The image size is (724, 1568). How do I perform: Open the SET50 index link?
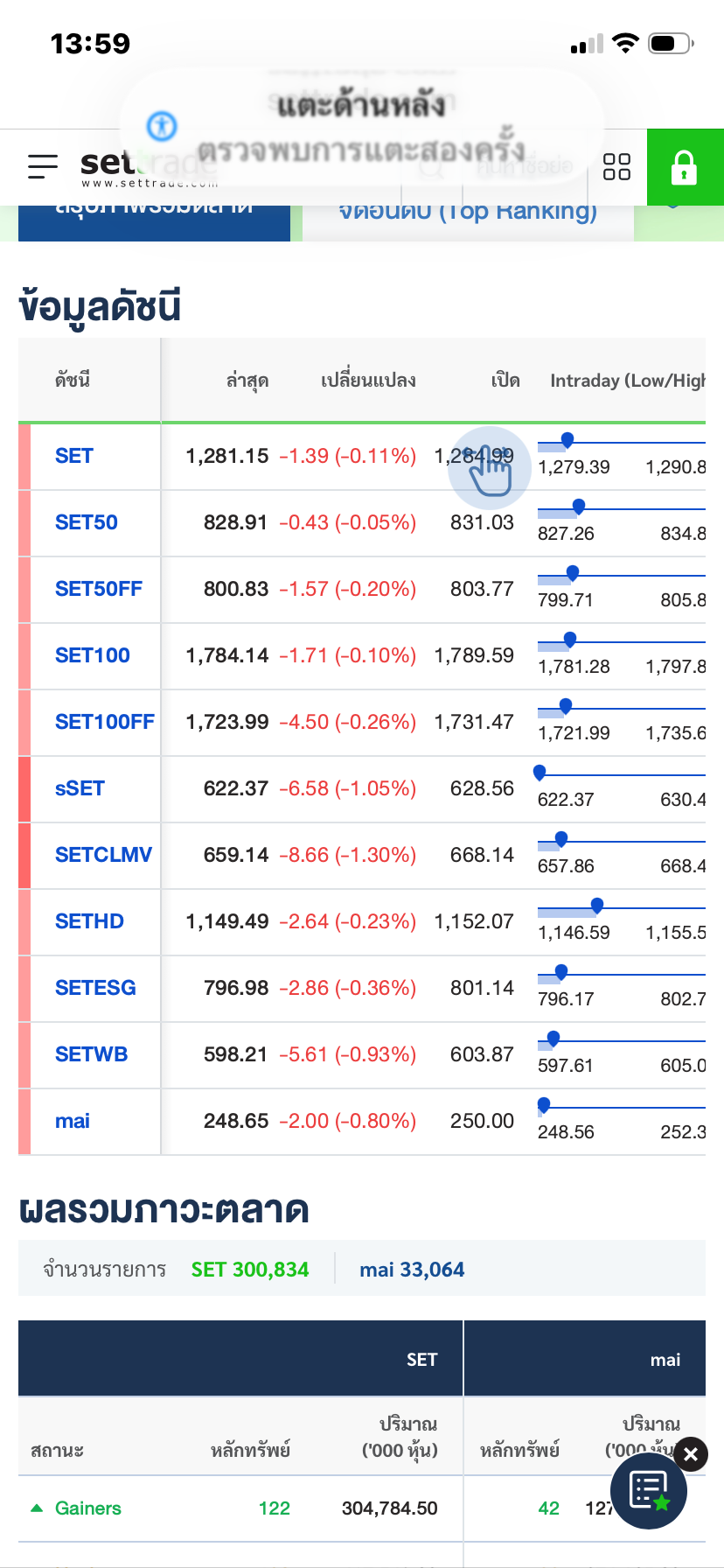[x=87, y=522]
